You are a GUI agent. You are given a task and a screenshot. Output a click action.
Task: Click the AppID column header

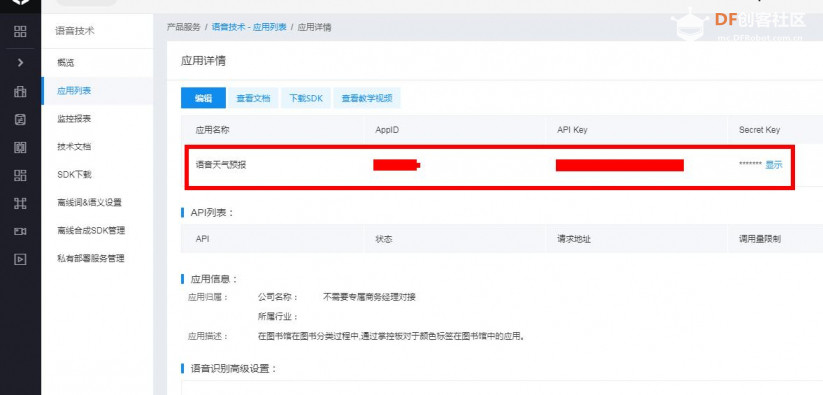coord(387,130)
